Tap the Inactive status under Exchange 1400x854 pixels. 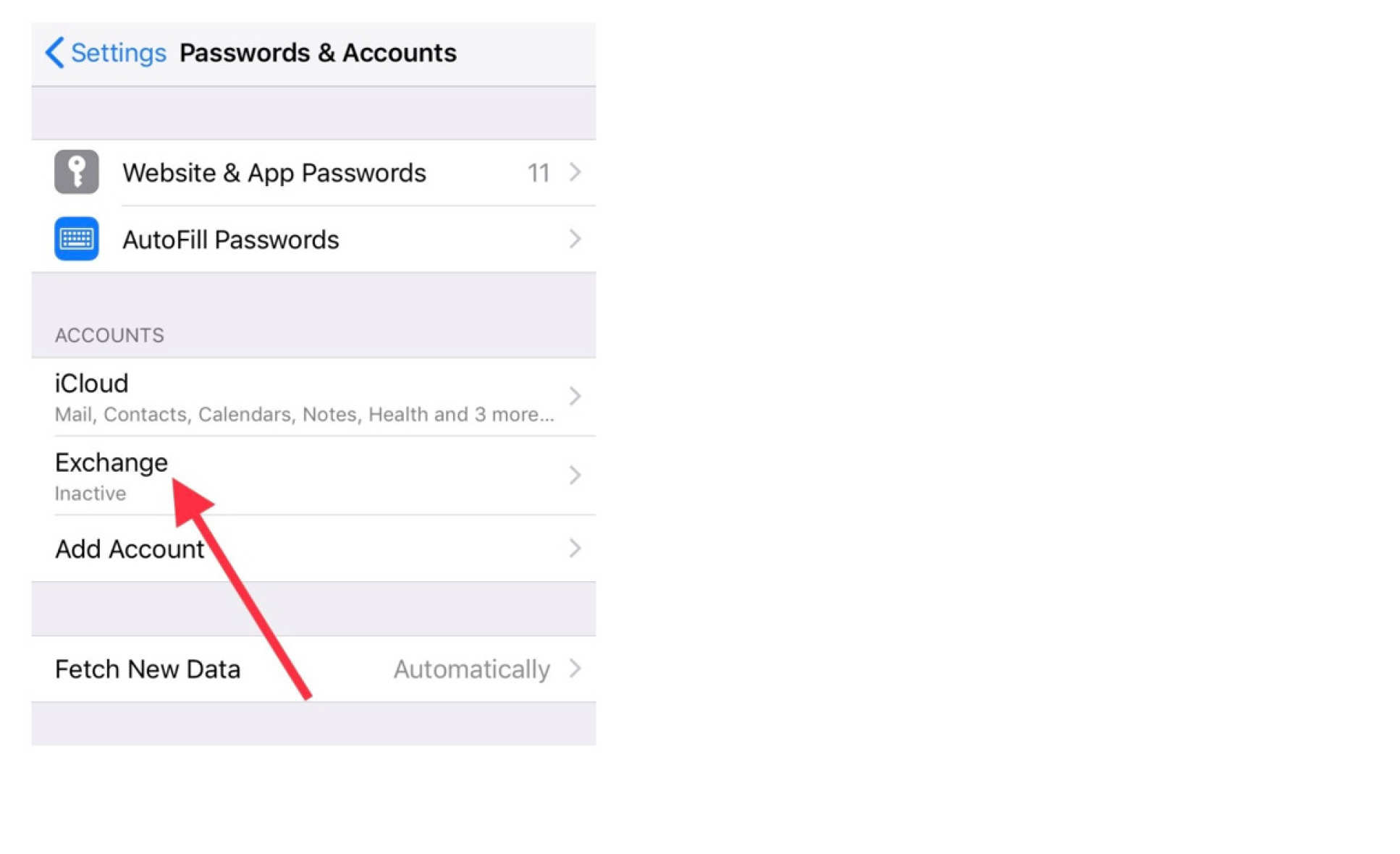point(90,494)
